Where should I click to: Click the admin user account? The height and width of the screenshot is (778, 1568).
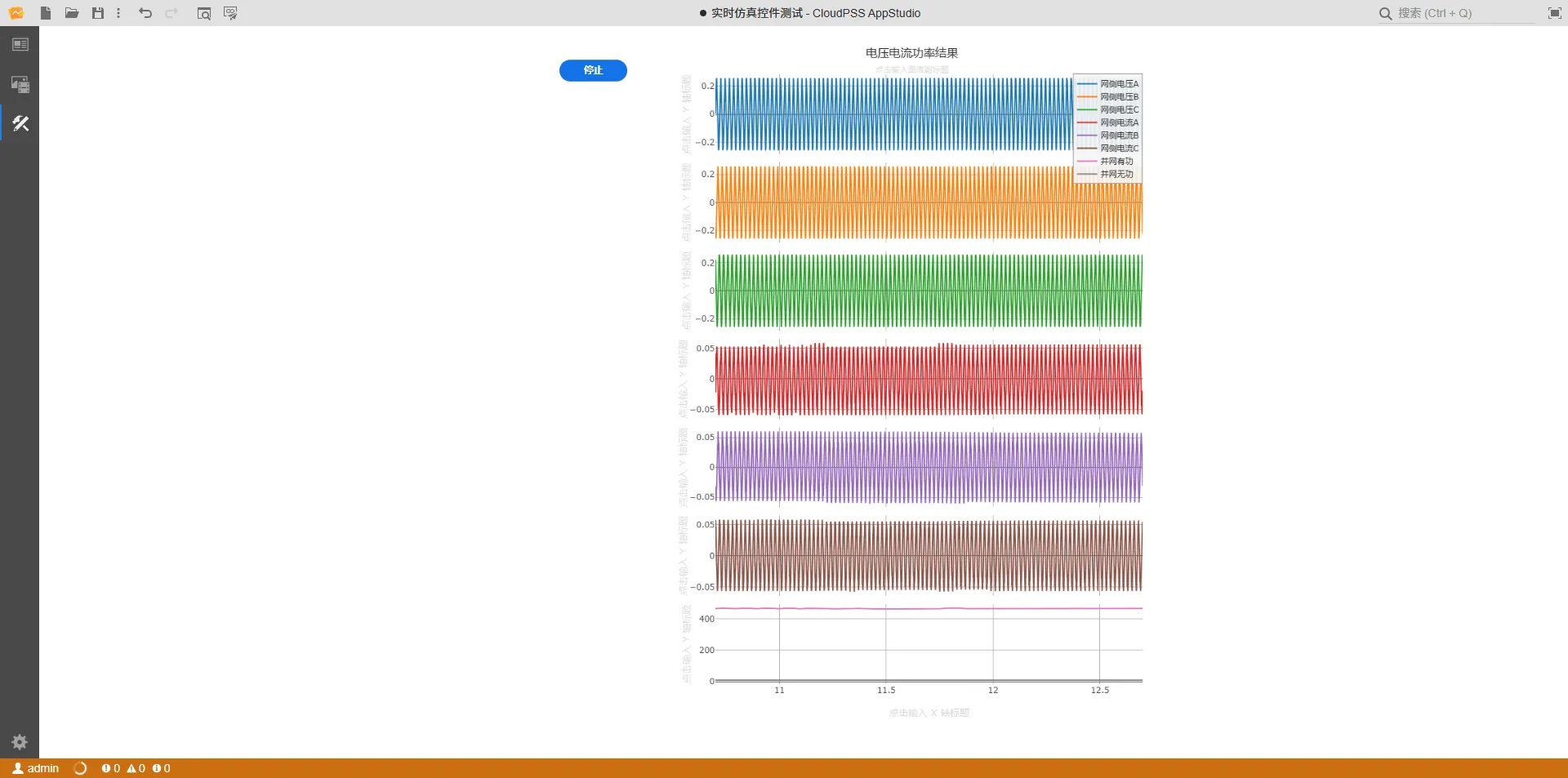click(36, 768)
